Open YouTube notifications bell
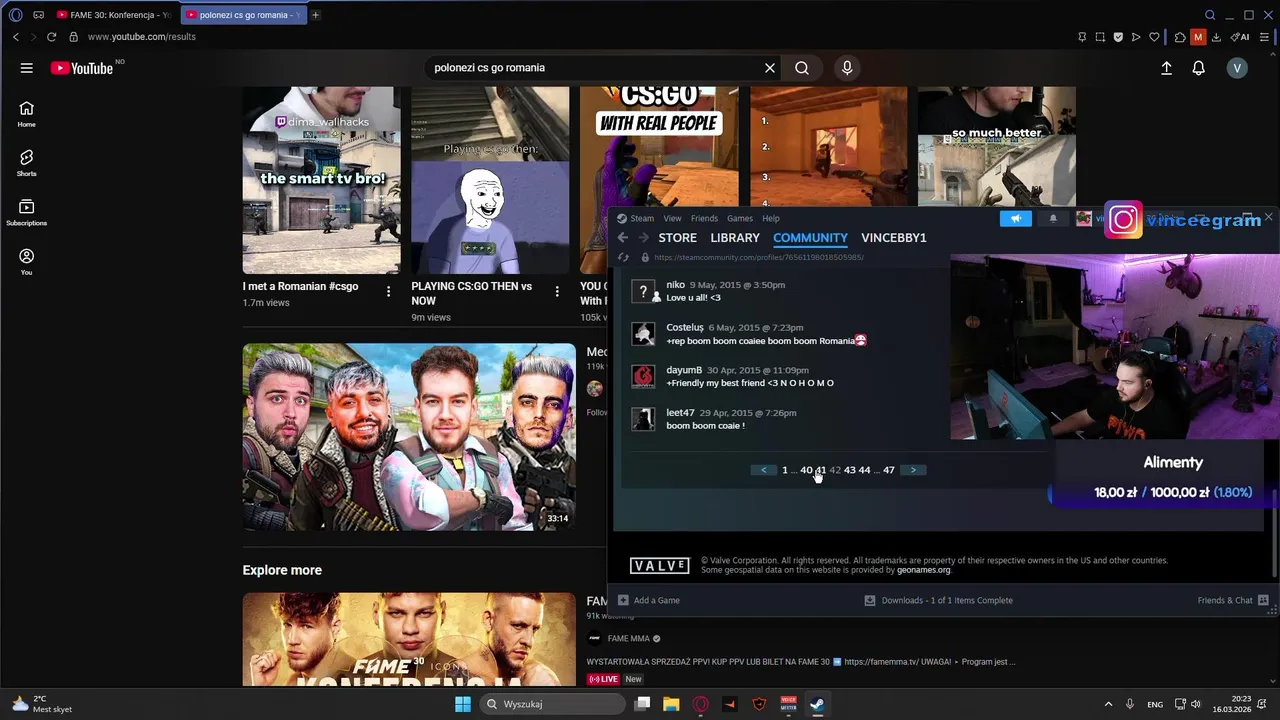1280x720 pixels. [x=1198, y=68]
